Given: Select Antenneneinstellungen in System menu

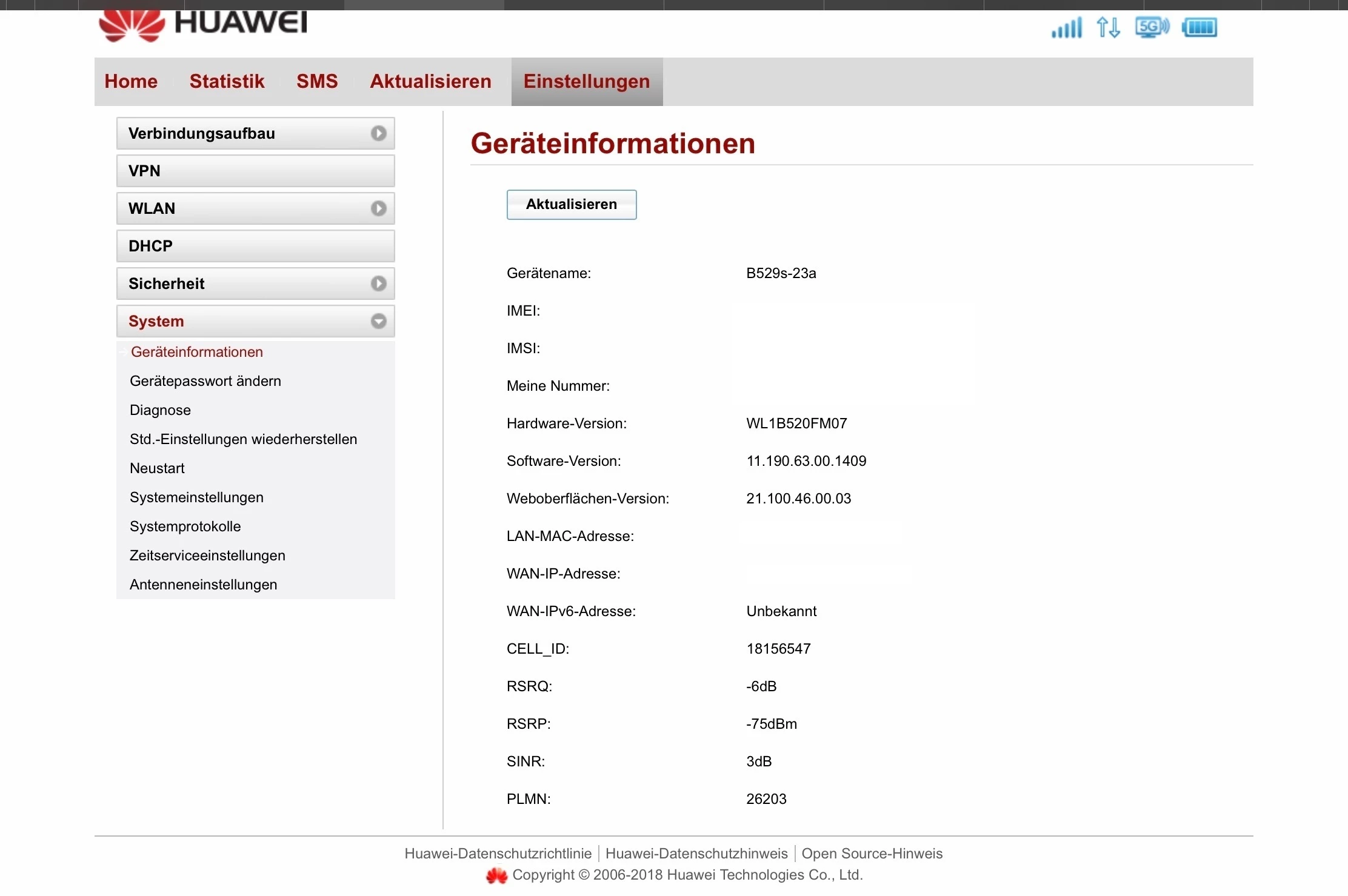Looking at the screenshot, I should pyautogui.click(x=203, y=585).
